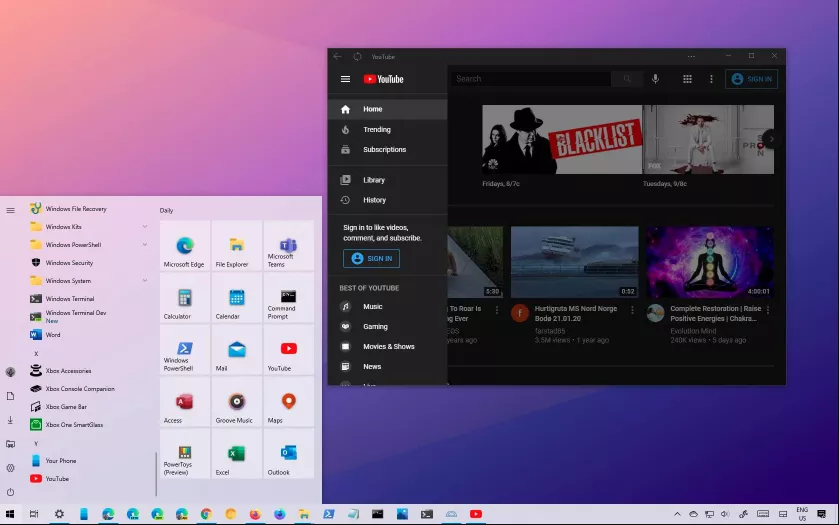Click the Windows Start button on taskbar
The width and height of the screenshot is (839, 525).
click(x=10, y=514)
